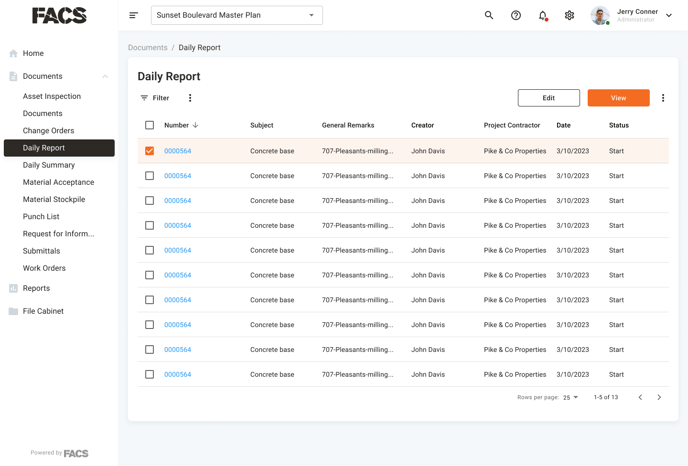This screenshot has width=688, height=466.
Task: Click the File Cabinet folder icon
Action: 13,311
